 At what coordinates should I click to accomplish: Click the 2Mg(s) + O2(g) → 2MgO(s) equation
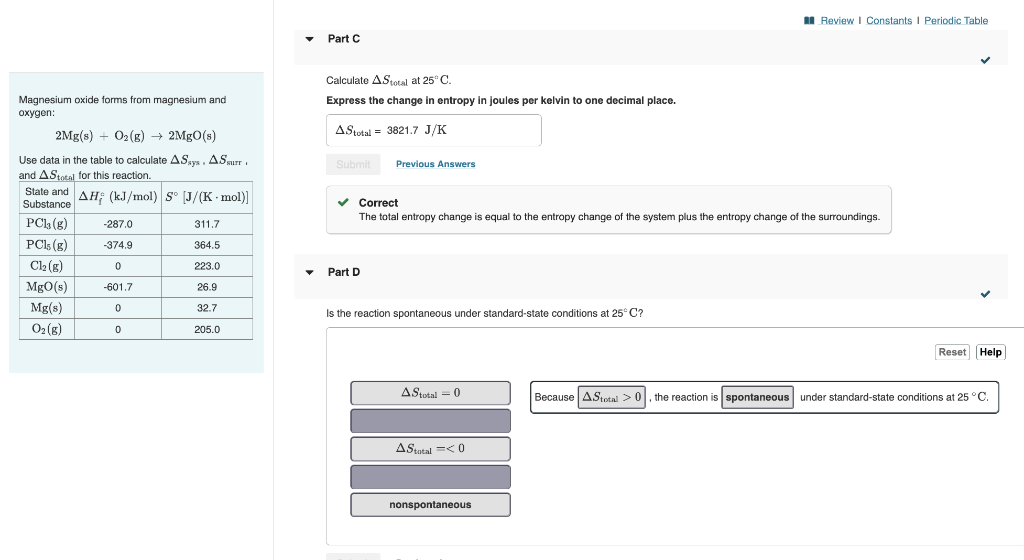coord(135,136)
